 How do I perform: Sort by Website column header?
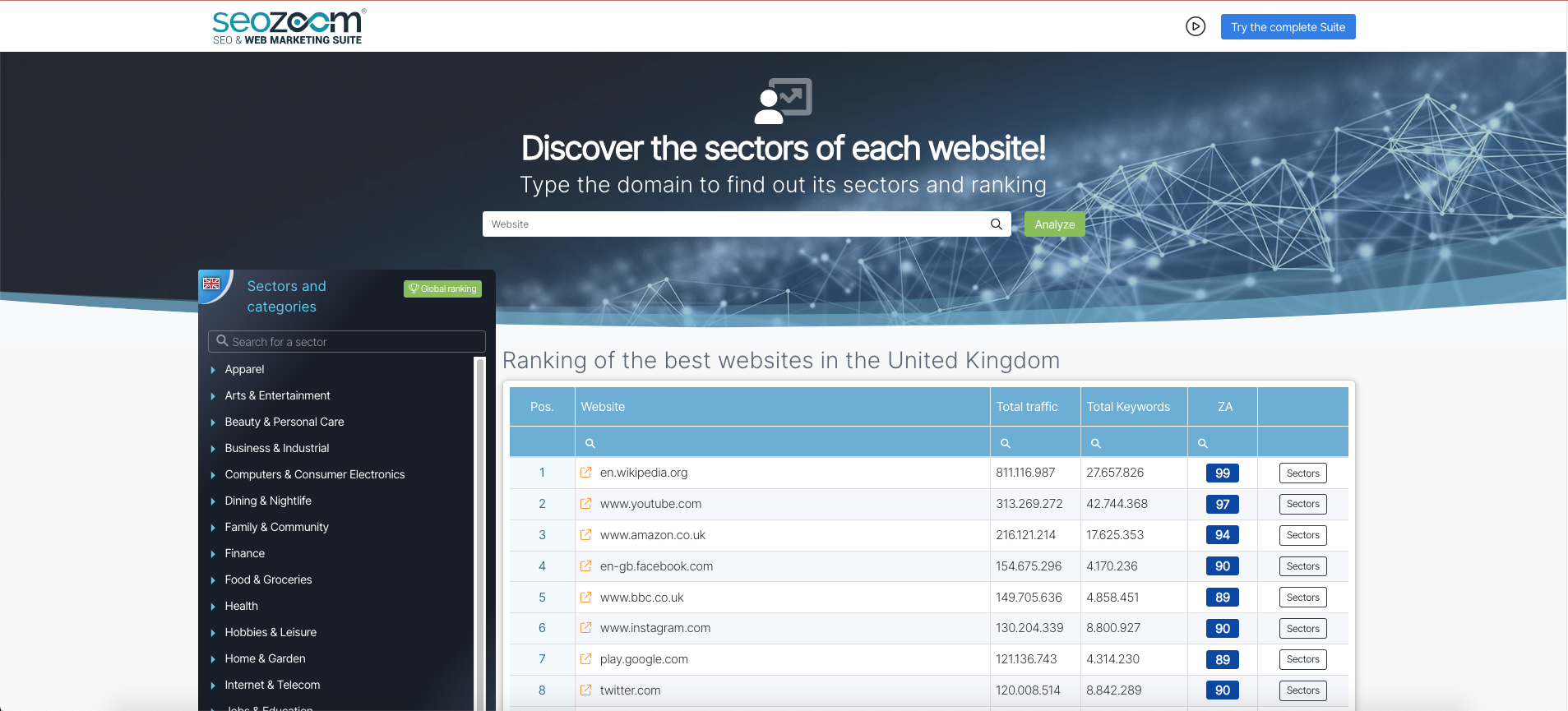pyautogui.click(x=782, y=407)
